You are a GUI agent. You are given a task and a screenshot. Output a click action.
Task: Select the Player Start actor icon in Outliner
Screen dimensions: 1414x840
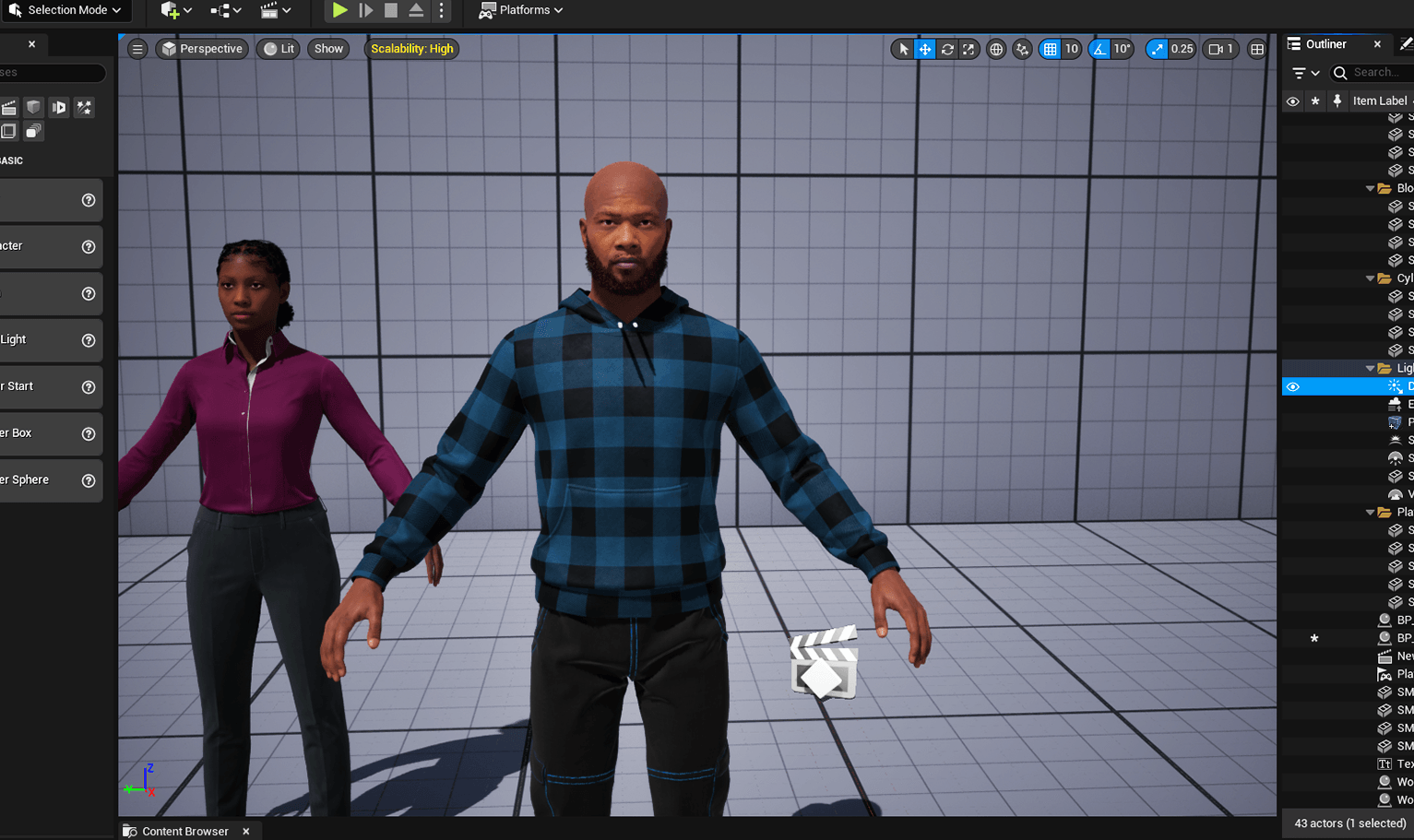[x=1384, y=675]
